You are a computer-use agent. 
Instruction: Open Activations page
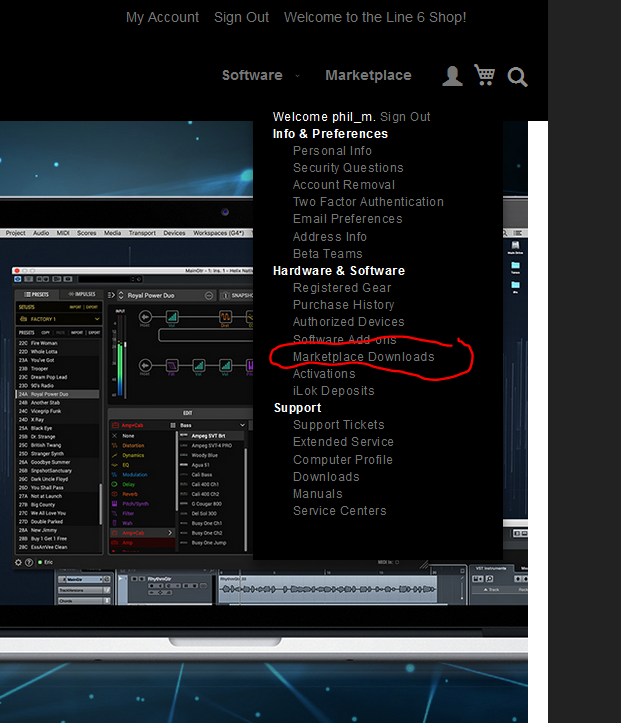pos(324,374)
